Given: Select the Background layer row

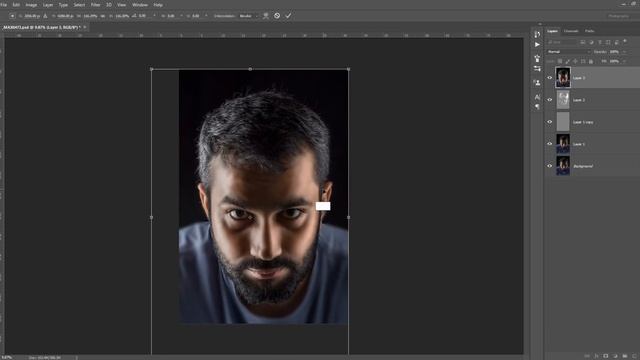Looking at the screenshot, I should (x=593, y=166).
